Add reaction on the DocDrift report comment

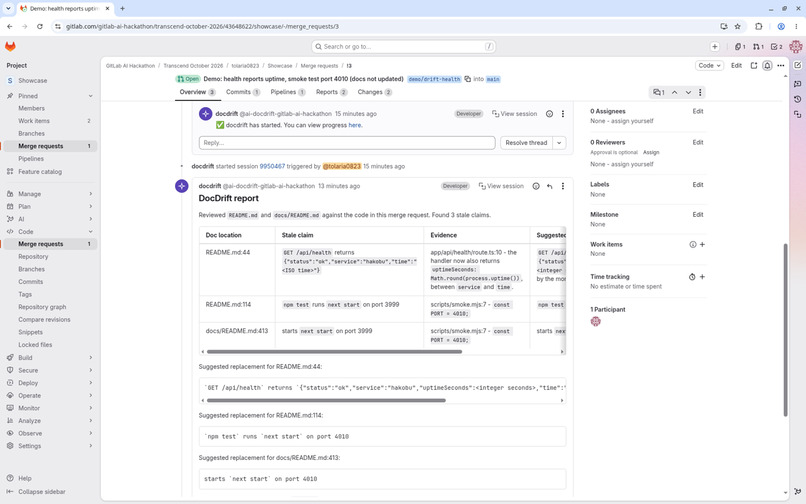[536, 186]
